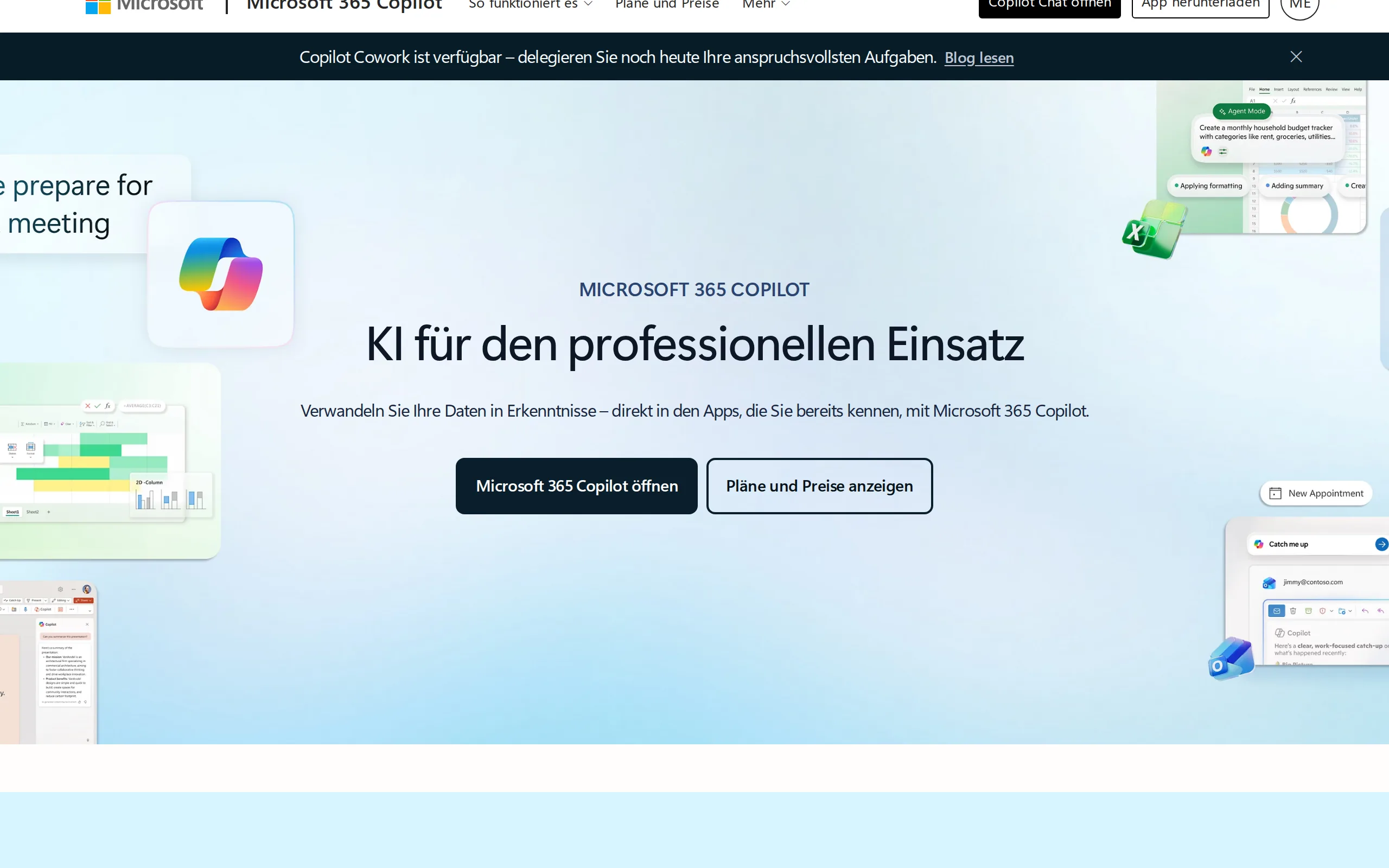Click the "Copilot Cowork ist verfügbar" banner text

click(x=617, y=58)
